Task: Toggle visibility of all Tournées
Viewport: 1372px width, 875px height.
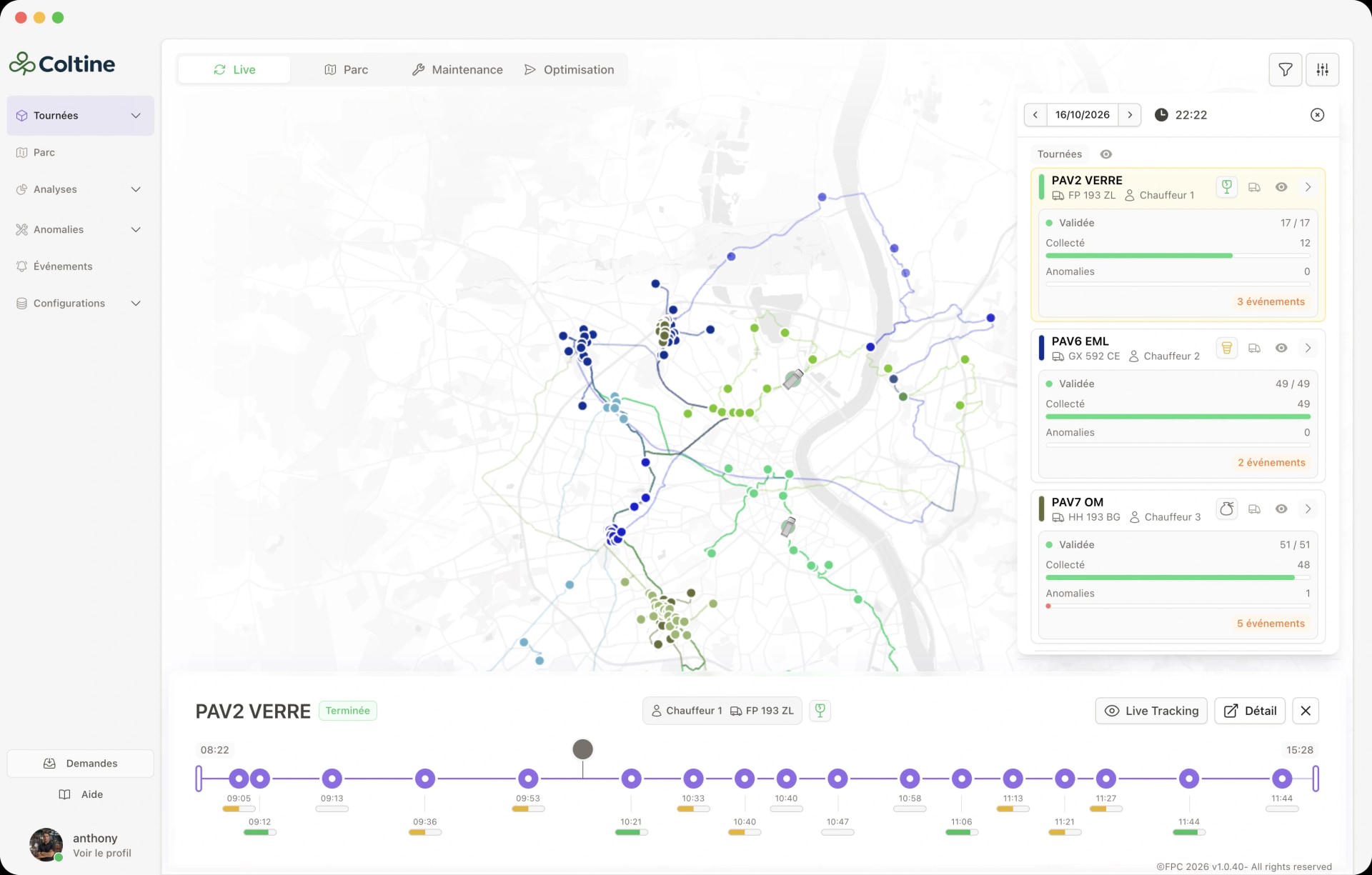Action: pos(1105,154)
